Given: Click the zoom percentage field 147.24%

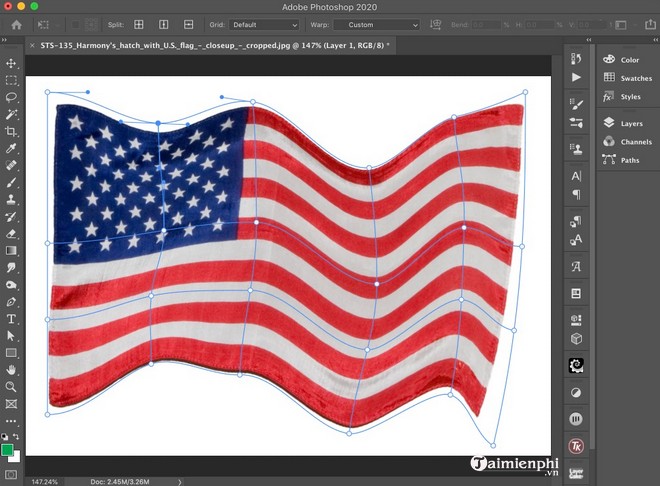Looking at the screenshot, I should click(x=45, y=481).
